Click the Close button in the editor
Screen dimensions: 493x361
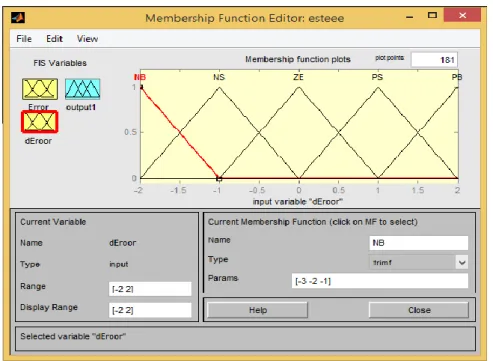point(419,310)
